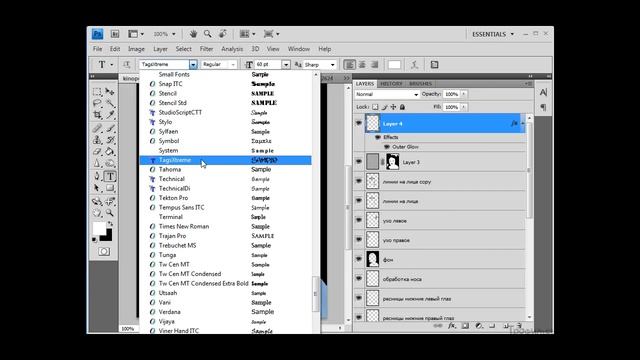This screenshot has height=360, width=640.
Task: Select the Clone Stamp tool
Action: click(x=97, y=140)
